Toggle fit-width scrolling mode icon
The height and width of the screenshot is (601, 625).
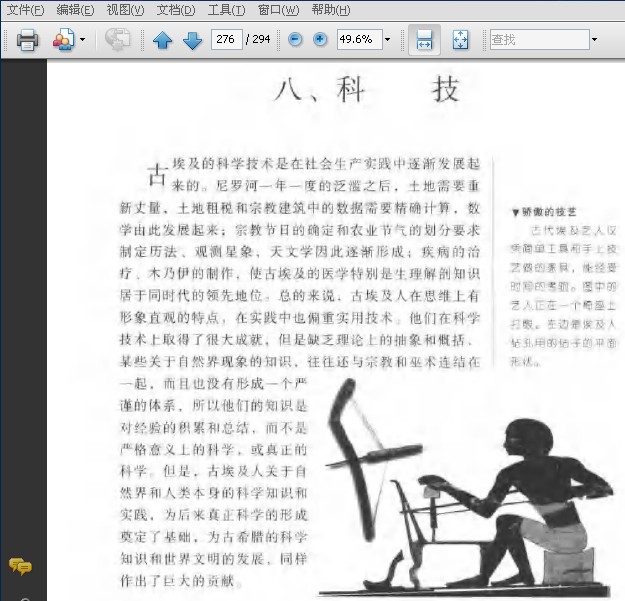424,39
